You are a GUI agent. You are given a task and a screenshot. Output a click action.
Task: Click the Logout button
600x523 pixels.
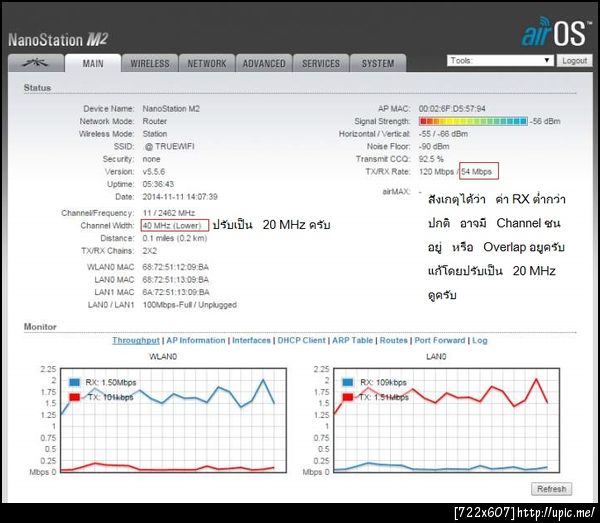click(574, 60)
